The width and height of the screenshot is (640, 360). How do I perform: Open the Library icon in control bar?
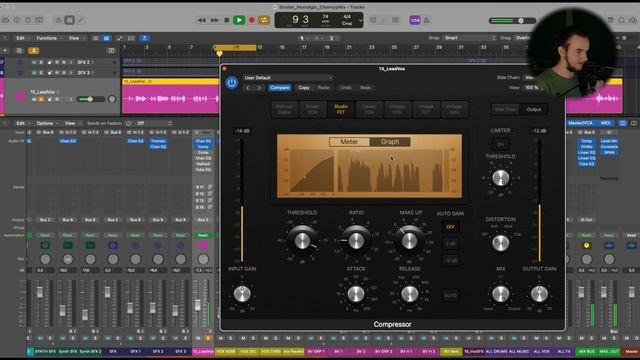click(x=6, y=20)
